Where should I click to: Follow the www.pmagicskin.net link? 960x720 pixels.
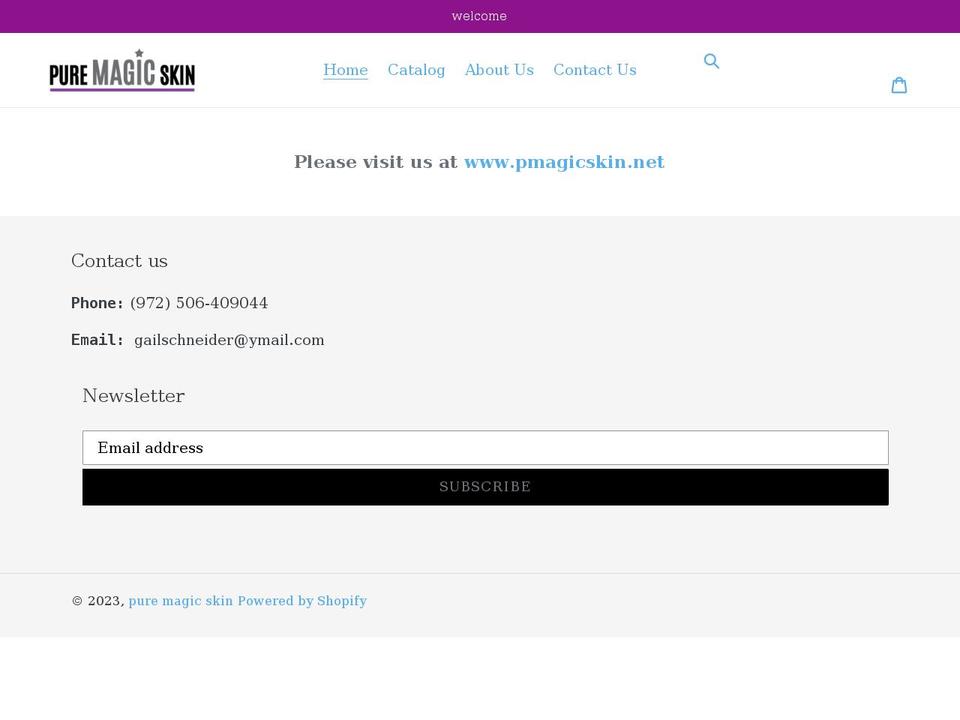[x=564, y=162]
